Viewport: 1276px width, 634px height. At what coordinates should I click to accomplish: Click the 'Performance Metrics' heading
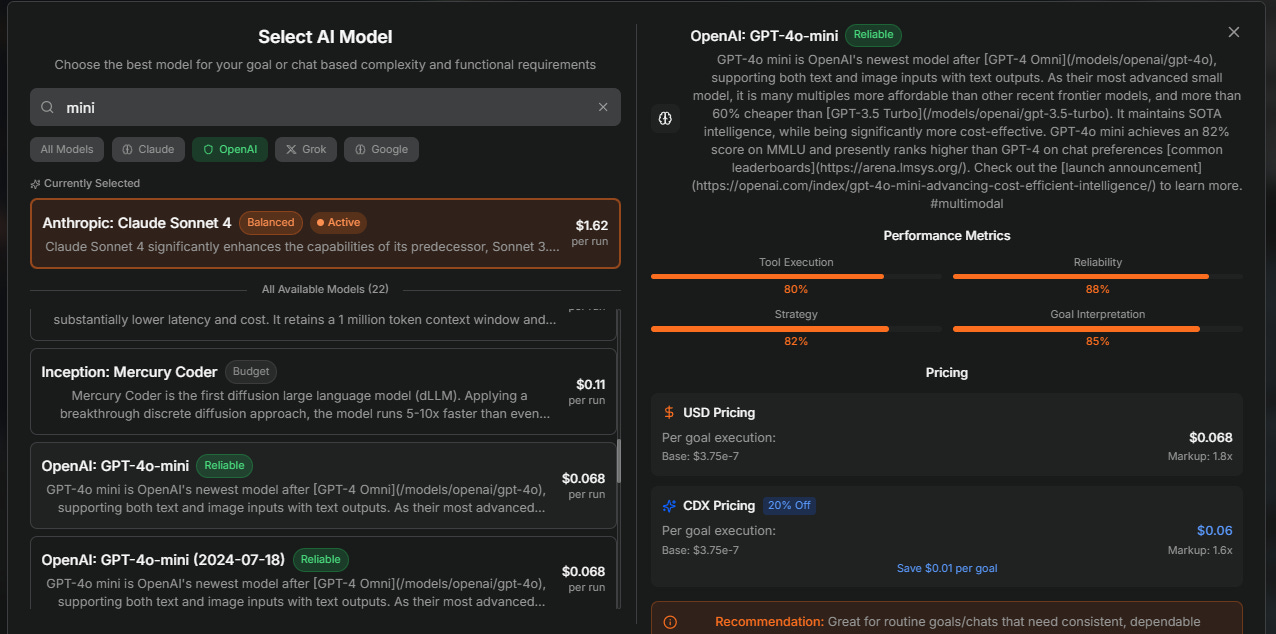947,236
